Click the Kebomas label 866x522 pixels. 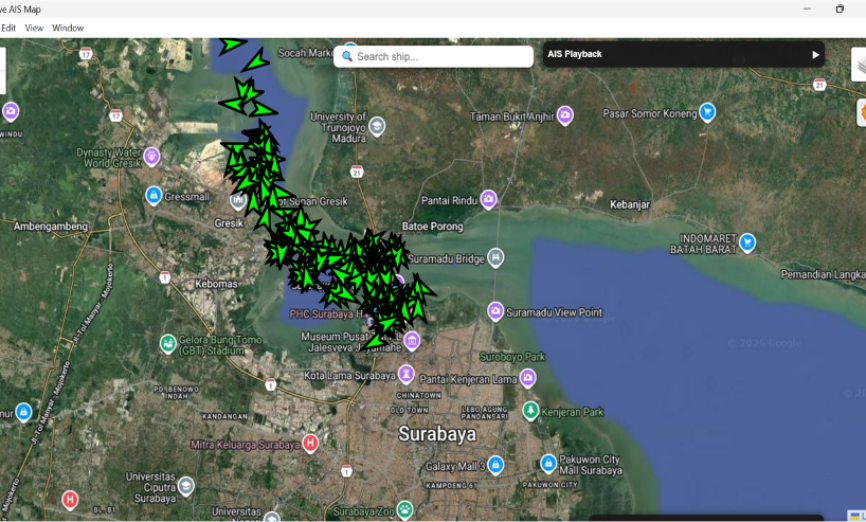216,284
